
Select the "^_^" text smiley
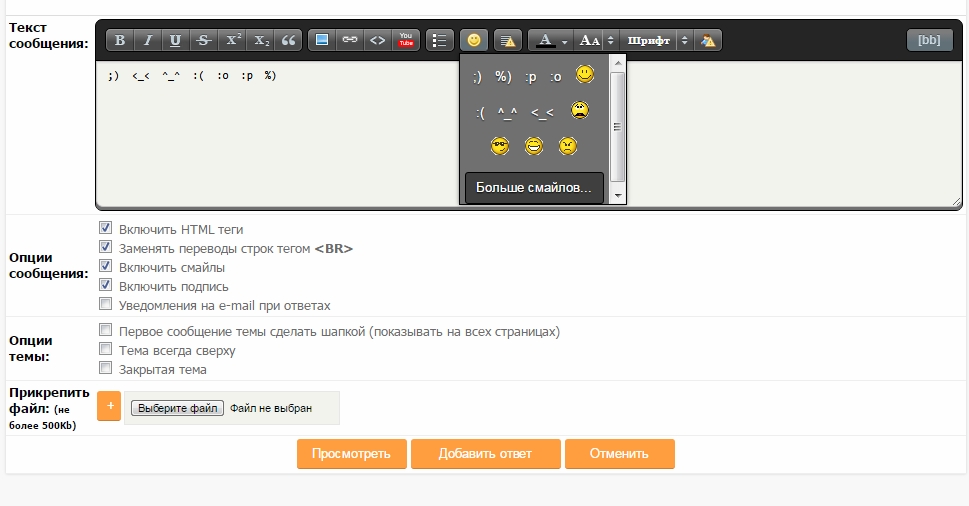[x=506, y=113]
